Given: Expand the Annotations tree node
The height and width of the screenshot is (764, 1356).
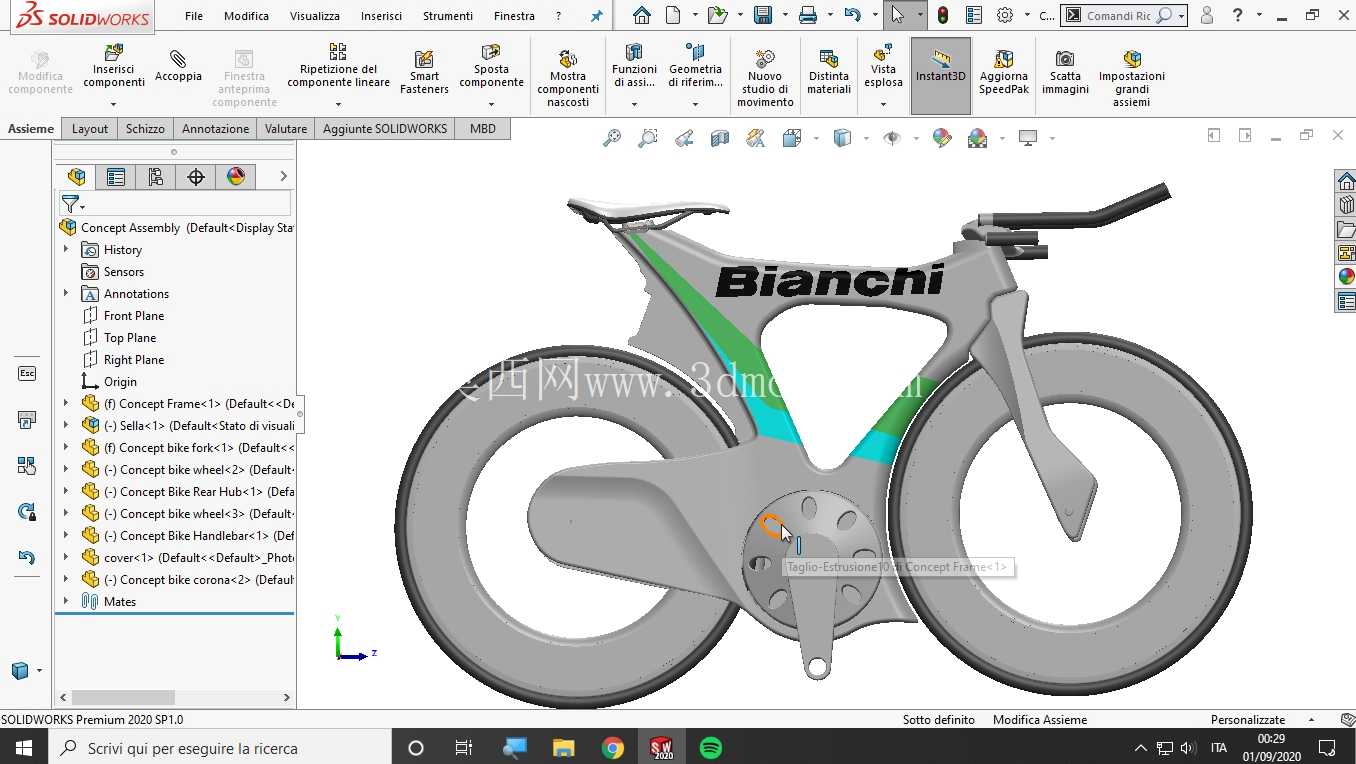Looking at the screenshot, I should pos(66,293).
